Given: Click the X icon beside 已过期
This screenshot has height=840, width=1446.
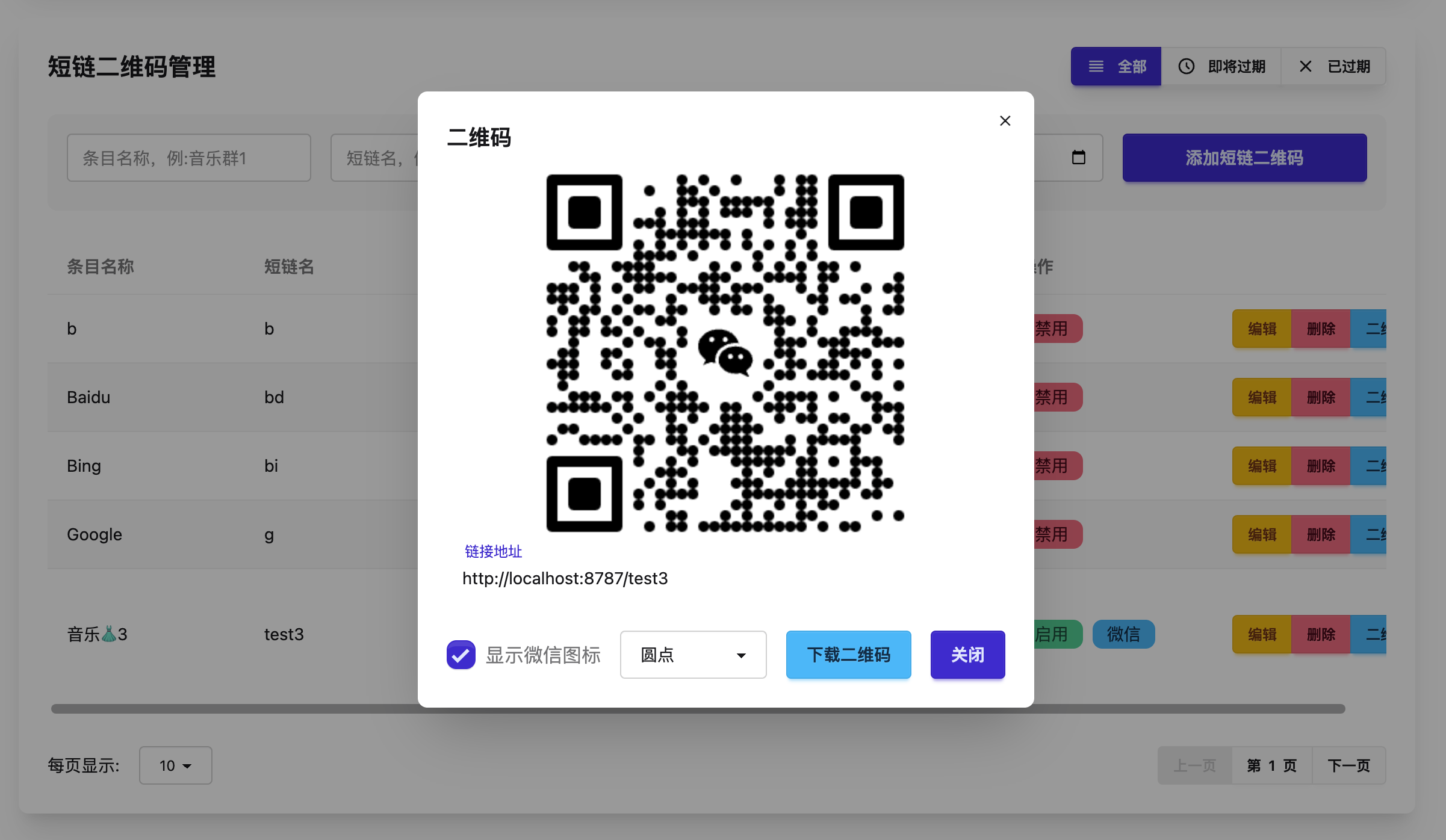Looking at the screenshot, I should [1305, 66].
